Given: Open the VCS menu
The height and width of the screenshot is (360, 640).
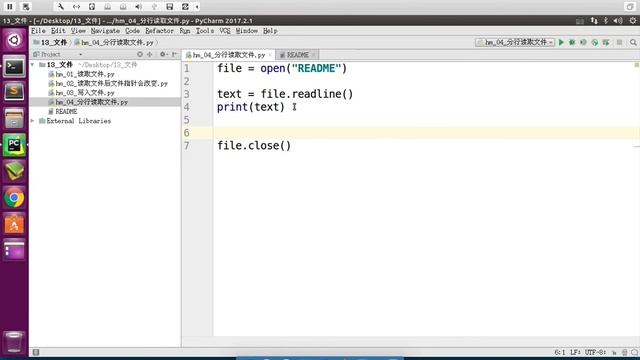Looking at the screenshot, I should pyautogui.click(x=224, y=31).
